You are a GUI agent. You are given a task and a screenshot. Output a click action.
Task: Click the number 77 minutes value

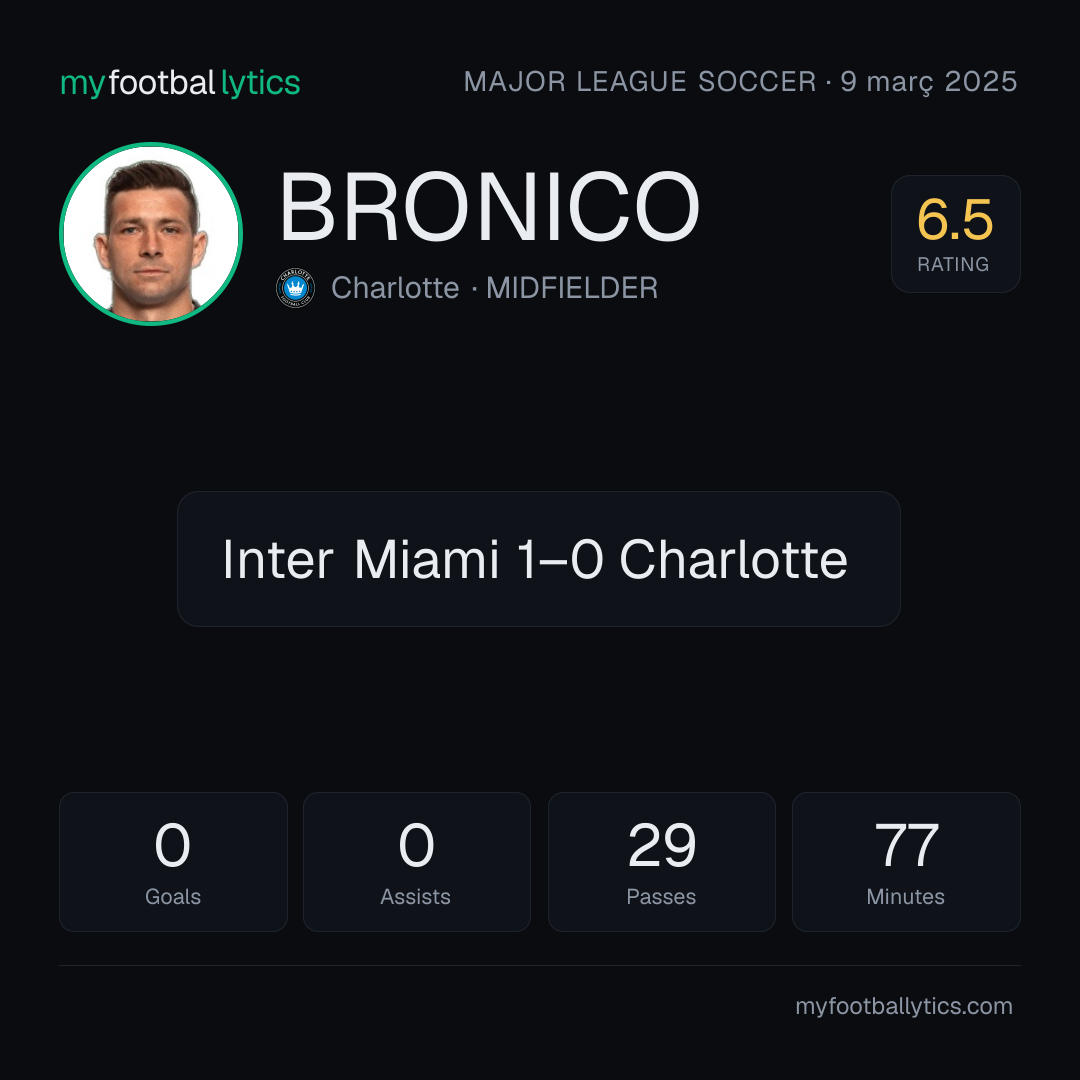[906, 845]
